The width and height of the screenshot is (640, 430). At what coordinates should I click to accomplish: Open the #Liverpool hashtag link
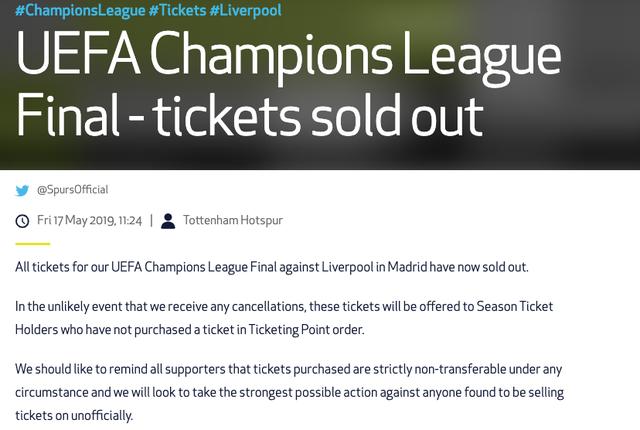(x=245, y=10)
